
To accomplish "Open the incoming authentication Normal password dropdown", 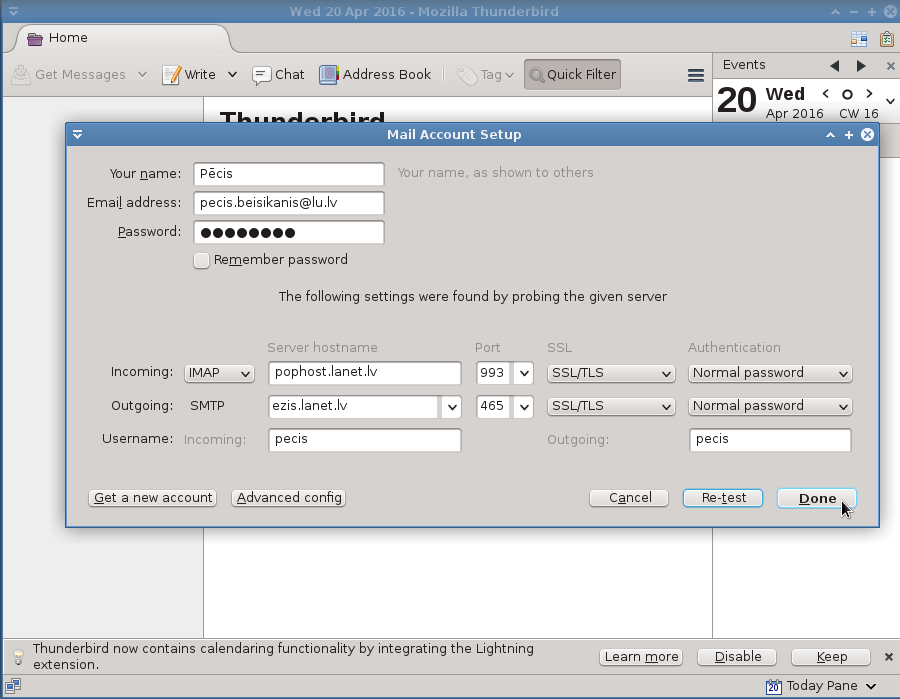I will click(x=770, y=374).
